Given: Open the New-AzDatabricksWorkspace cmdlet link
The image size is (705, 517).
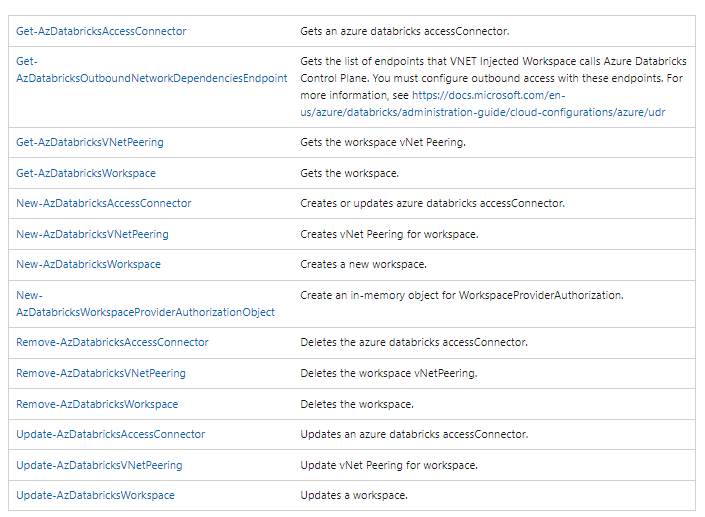Looking at the screenshot, I should click(x=89, y=264).
